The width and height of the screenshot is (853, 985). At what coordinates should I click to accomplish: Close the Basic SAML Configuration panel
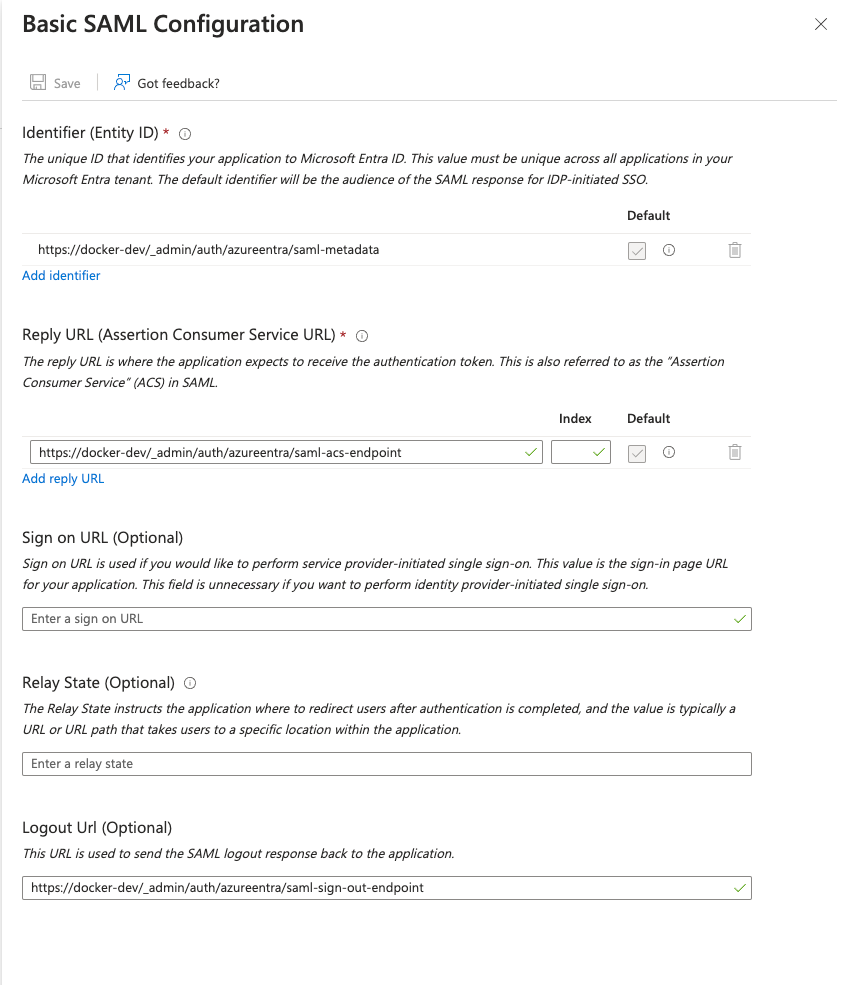821,24
